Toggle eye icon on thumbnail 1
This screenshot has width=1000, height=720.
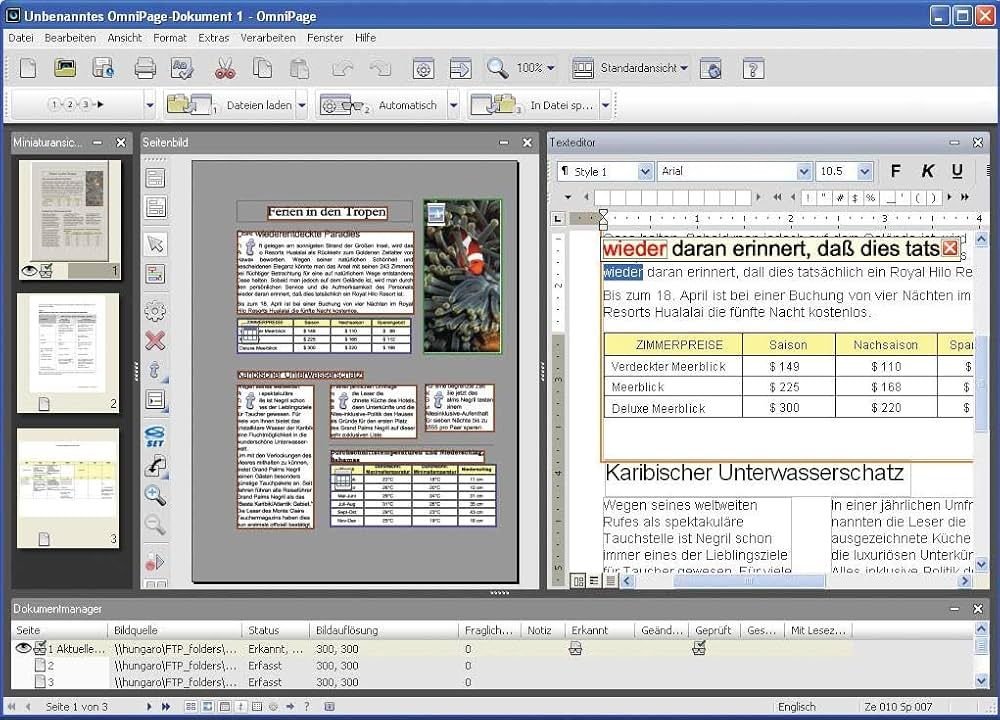point(29,271)
